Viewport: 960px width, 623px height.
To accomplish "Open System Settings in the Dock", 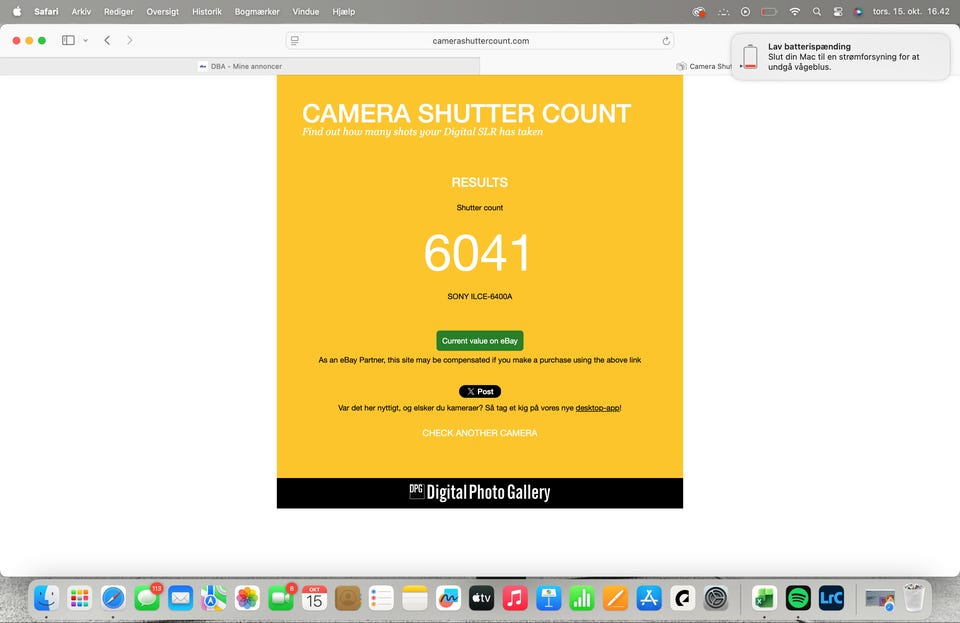I will (x=716, y=598).
